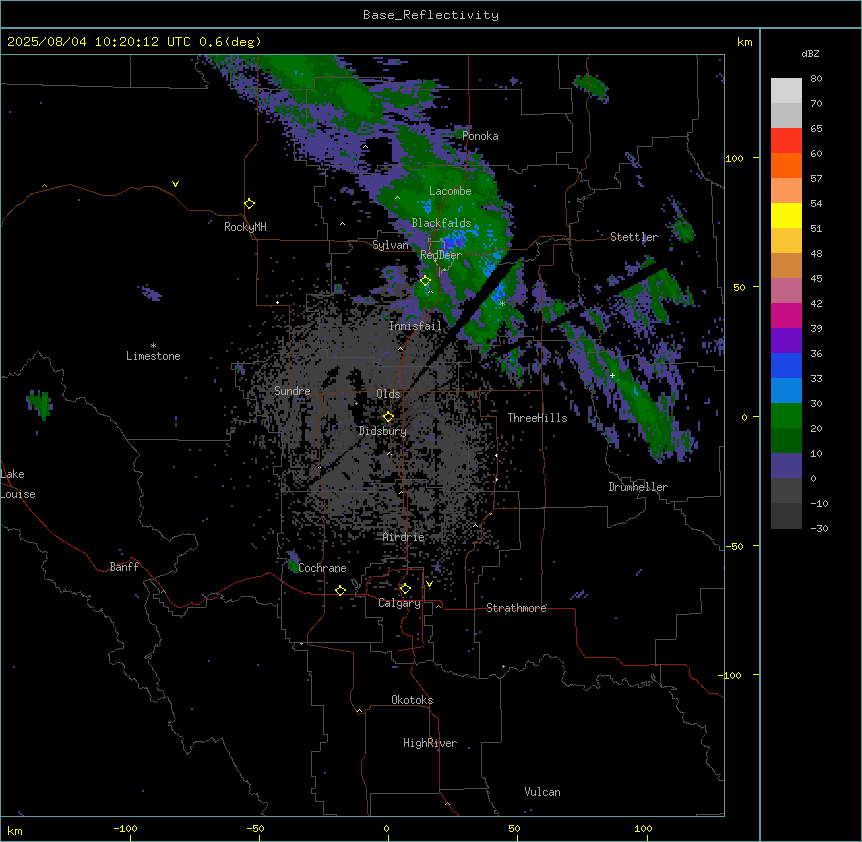Pick the magenta 42-39 dBZ legend swatch
862x842 pixels.
point(786,315)
